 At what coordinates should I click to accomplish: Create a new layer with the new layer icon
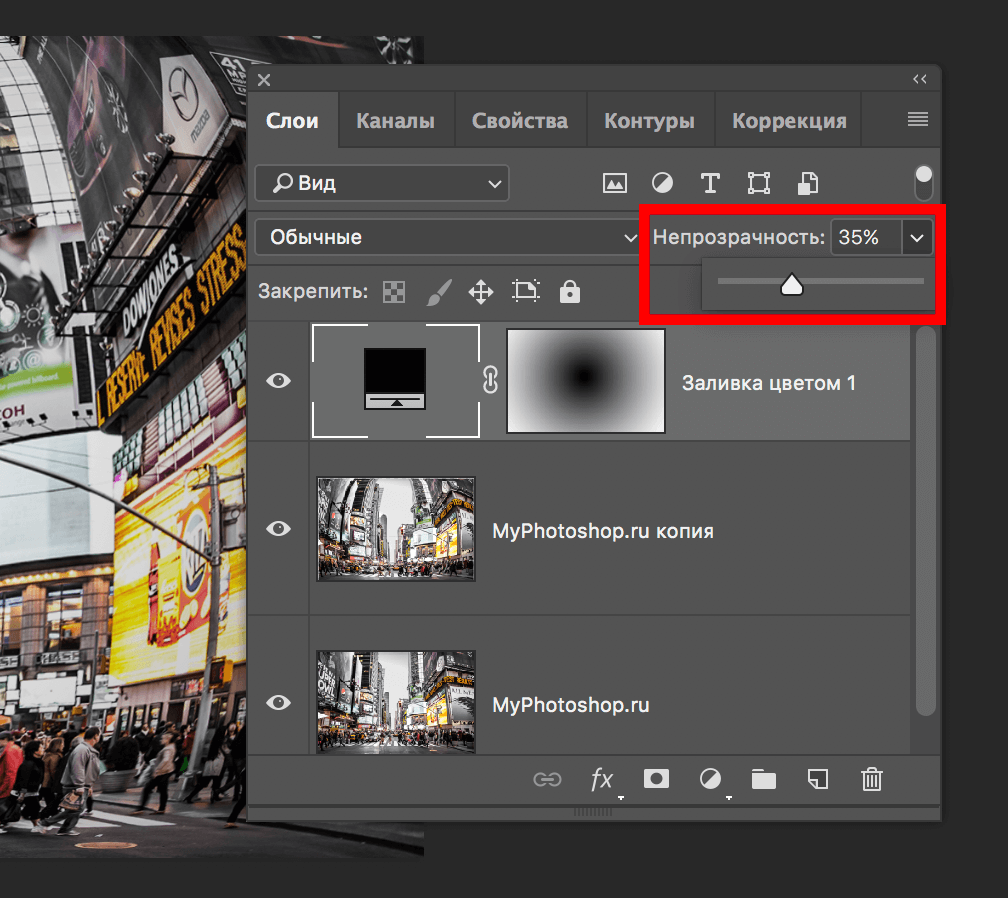(x=817, y=780)
